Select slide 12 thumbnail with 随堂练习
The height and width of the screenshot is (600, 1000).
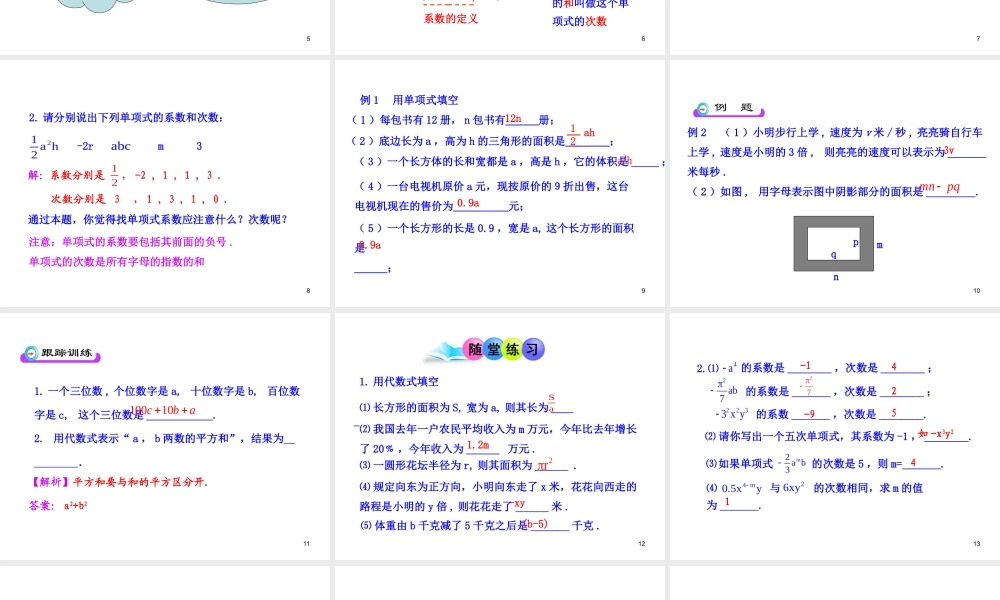tap(500, 435)
